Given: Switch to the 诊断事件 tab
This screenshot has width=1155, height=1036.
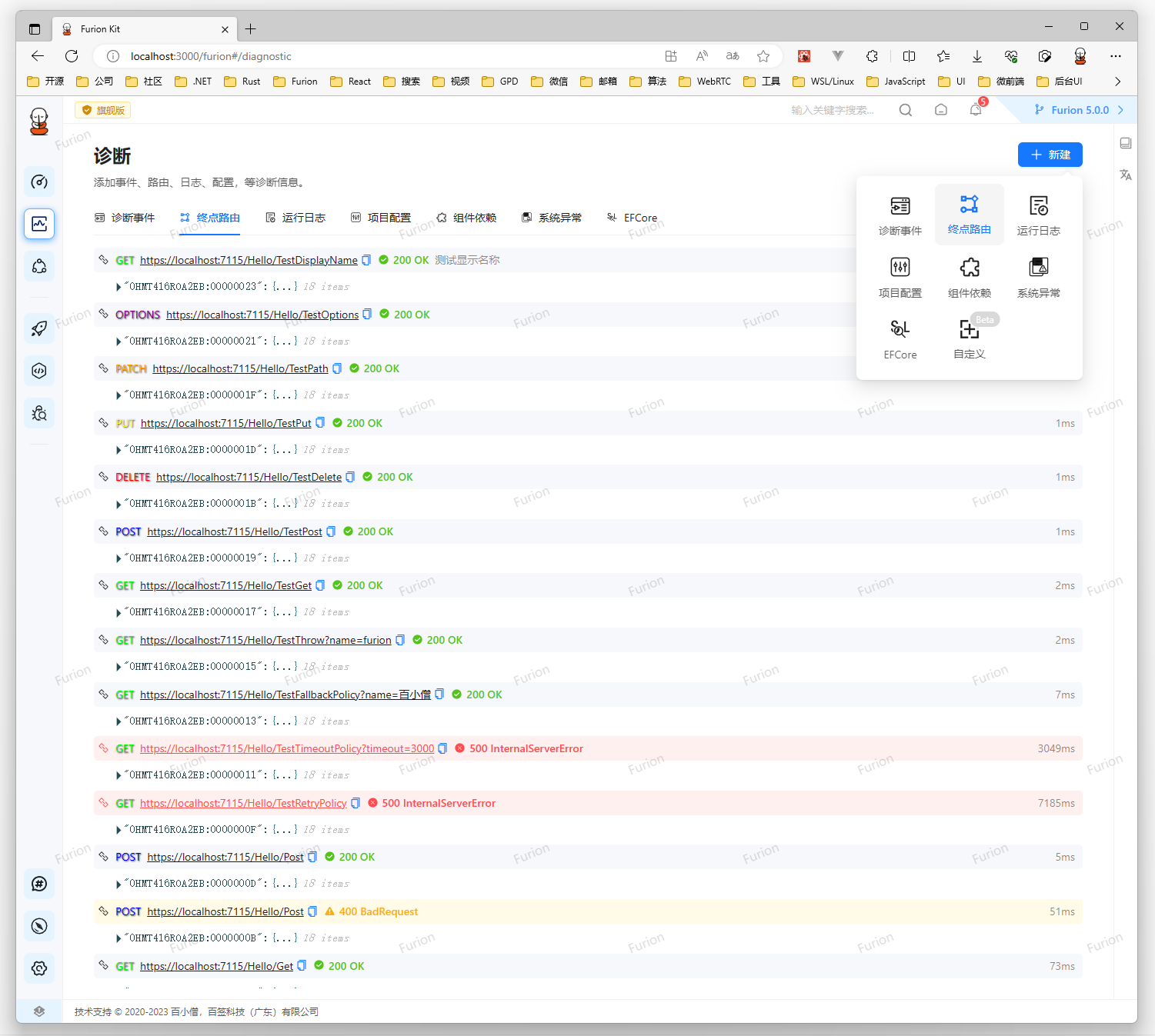Looking at the screenshot, I should (125, 218).
